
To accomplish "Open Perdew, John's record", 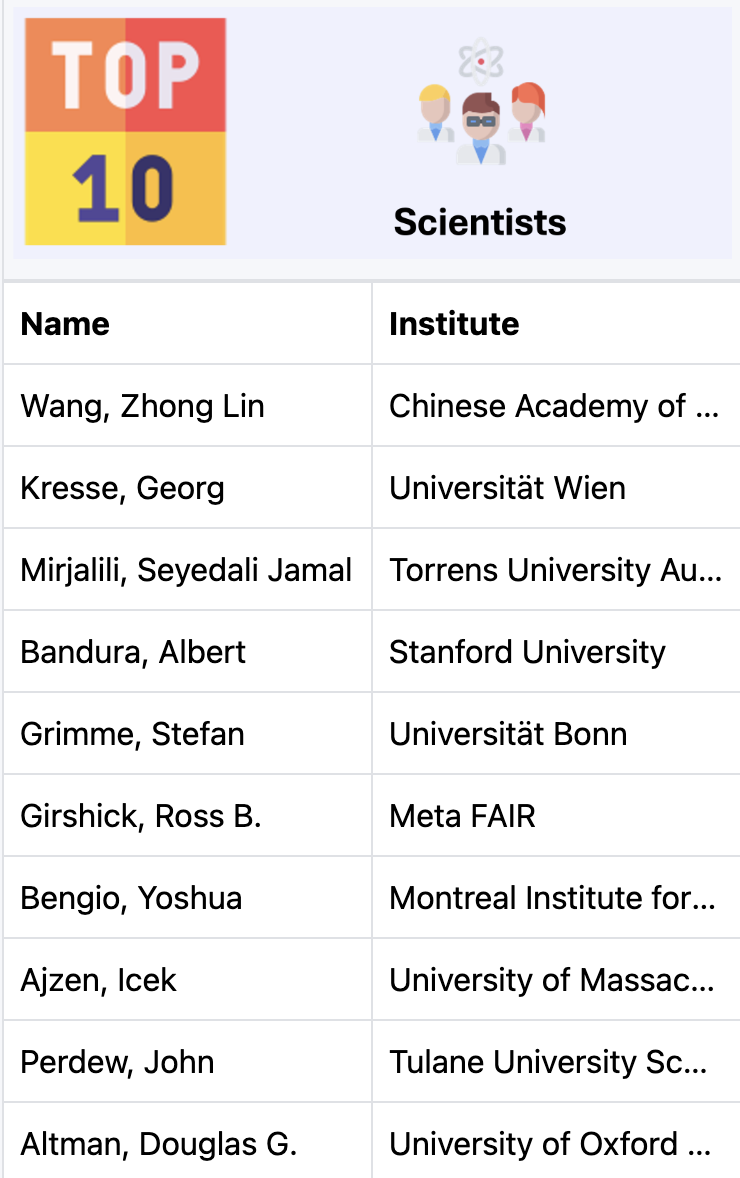I will coord(117,1062).
